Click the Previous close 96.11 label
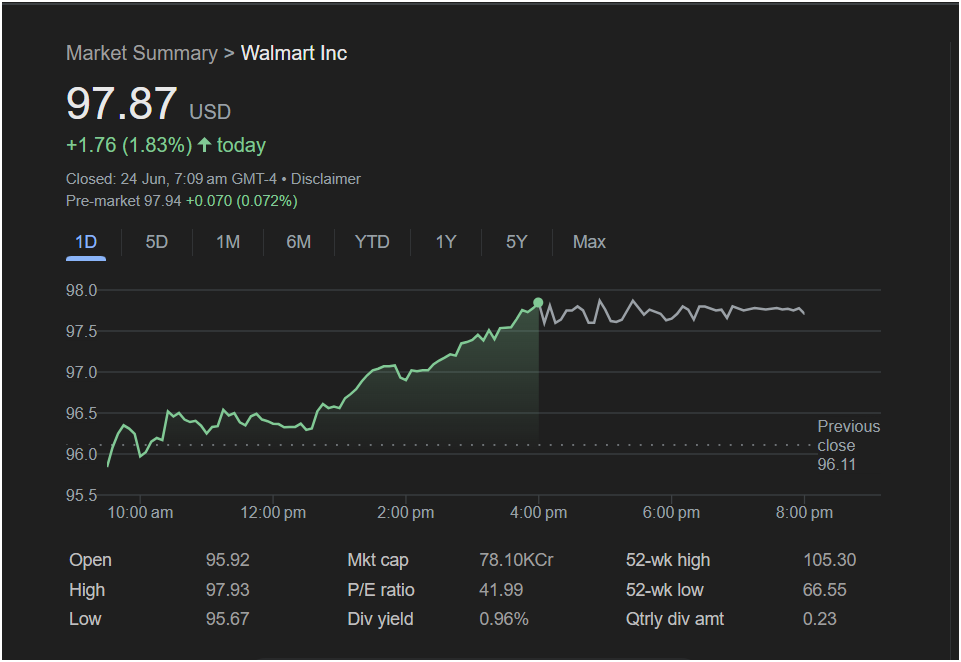 848,445
